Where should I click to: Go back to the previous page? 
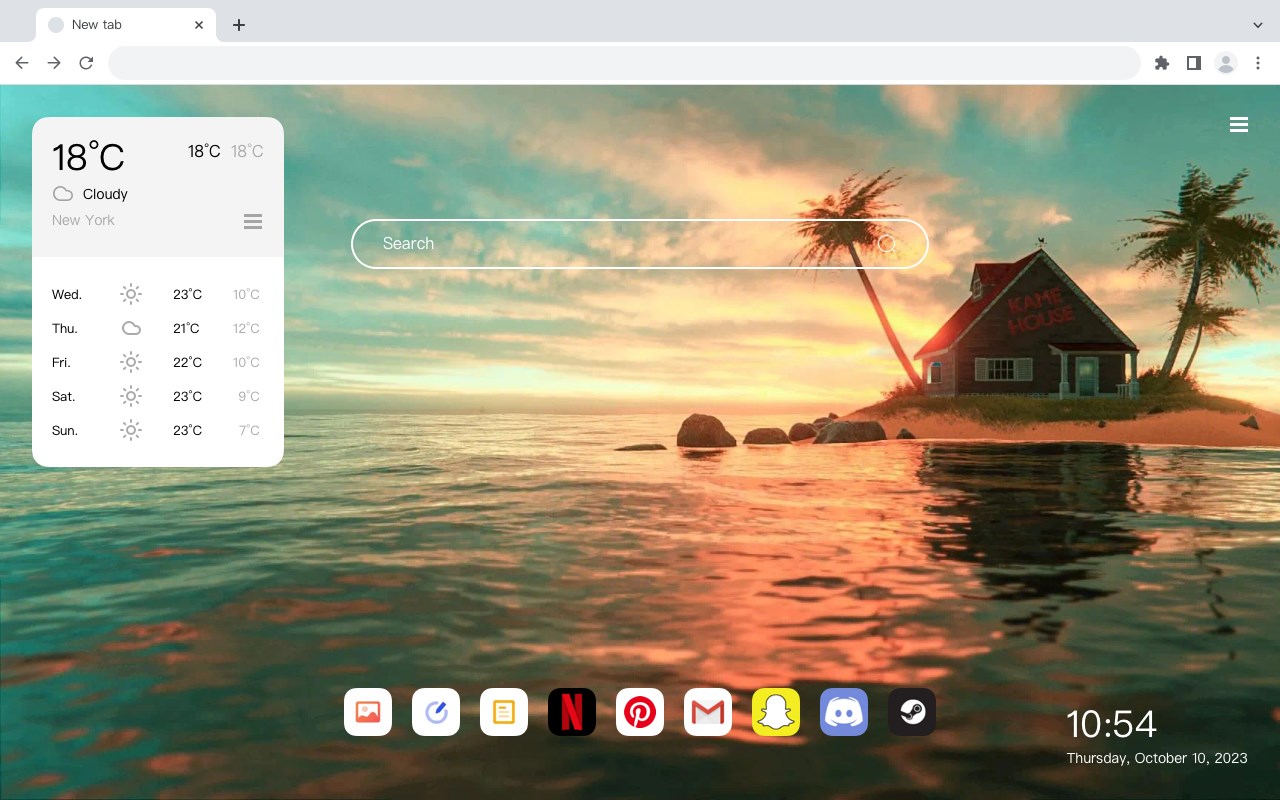pos(22,63)
